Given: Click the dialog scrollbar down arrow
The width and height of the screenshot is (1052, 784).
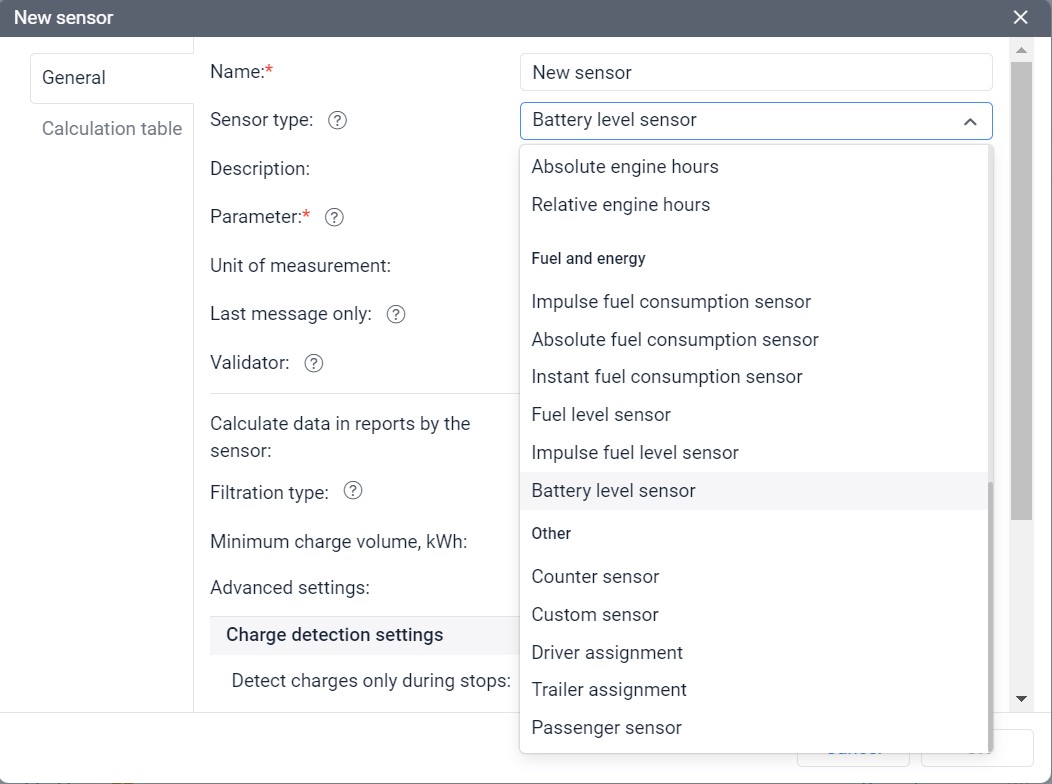Looking at the screenshot, I should [x=1021, y=698].
